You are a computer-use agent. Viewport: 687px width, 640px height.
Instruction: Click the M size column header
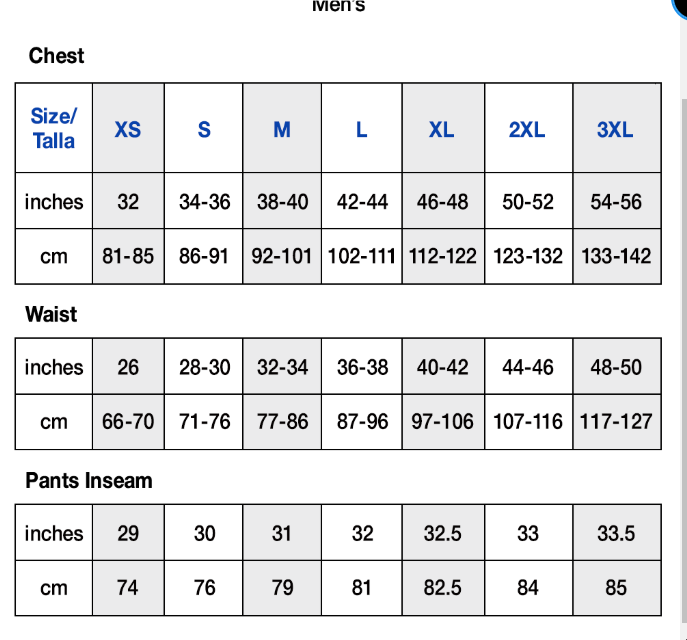pos(282,129)
